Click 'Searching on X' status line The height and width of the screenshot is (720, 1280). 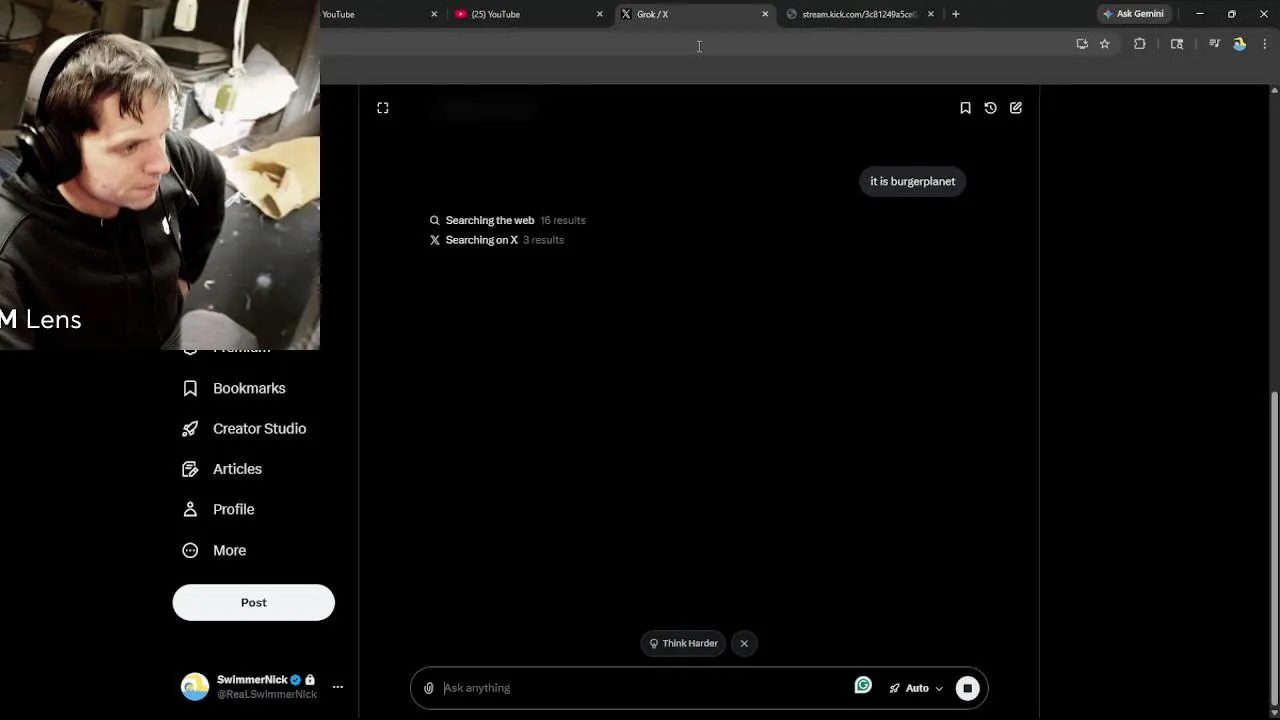click(481, 240)
